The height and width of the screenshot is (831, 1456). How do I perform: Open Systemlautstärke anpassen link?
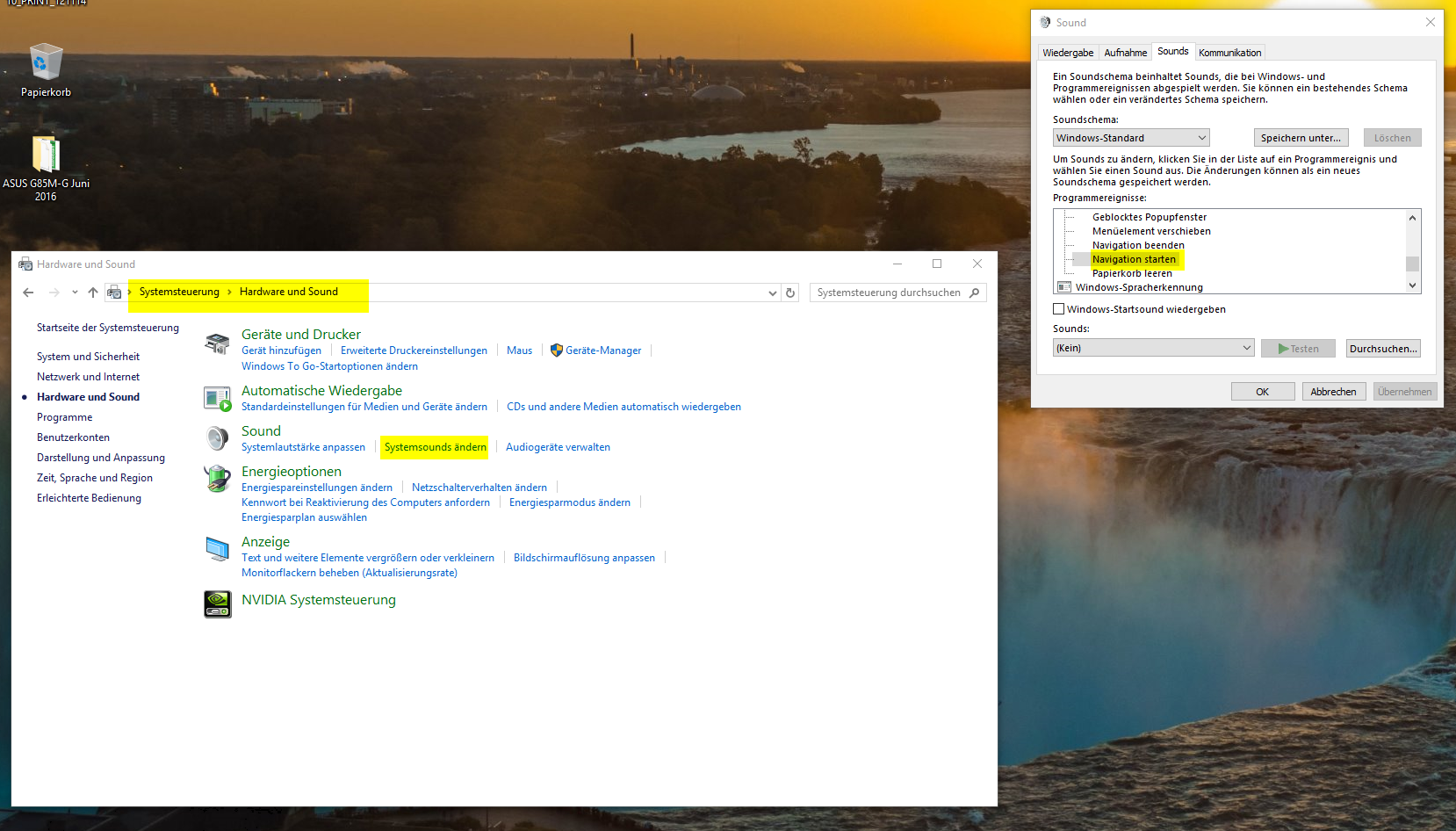click(x=303, y=447)
